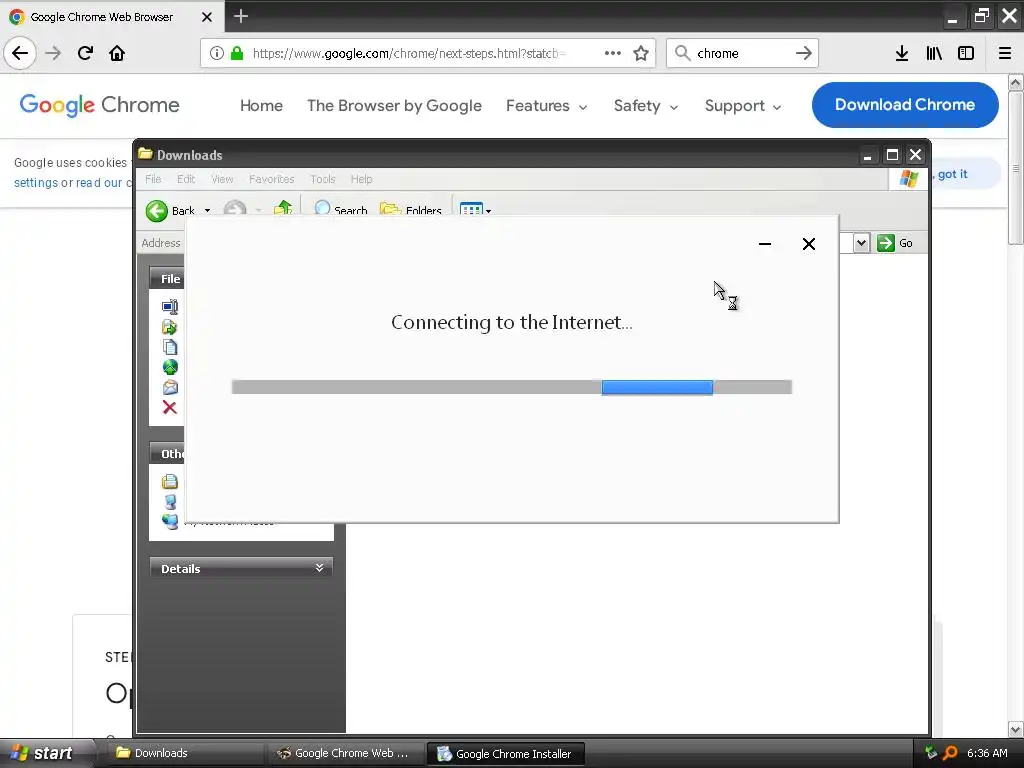This screenshot has width=1024, height=768.
Task: Open the Firefox library icon
Action: point(934,53)
